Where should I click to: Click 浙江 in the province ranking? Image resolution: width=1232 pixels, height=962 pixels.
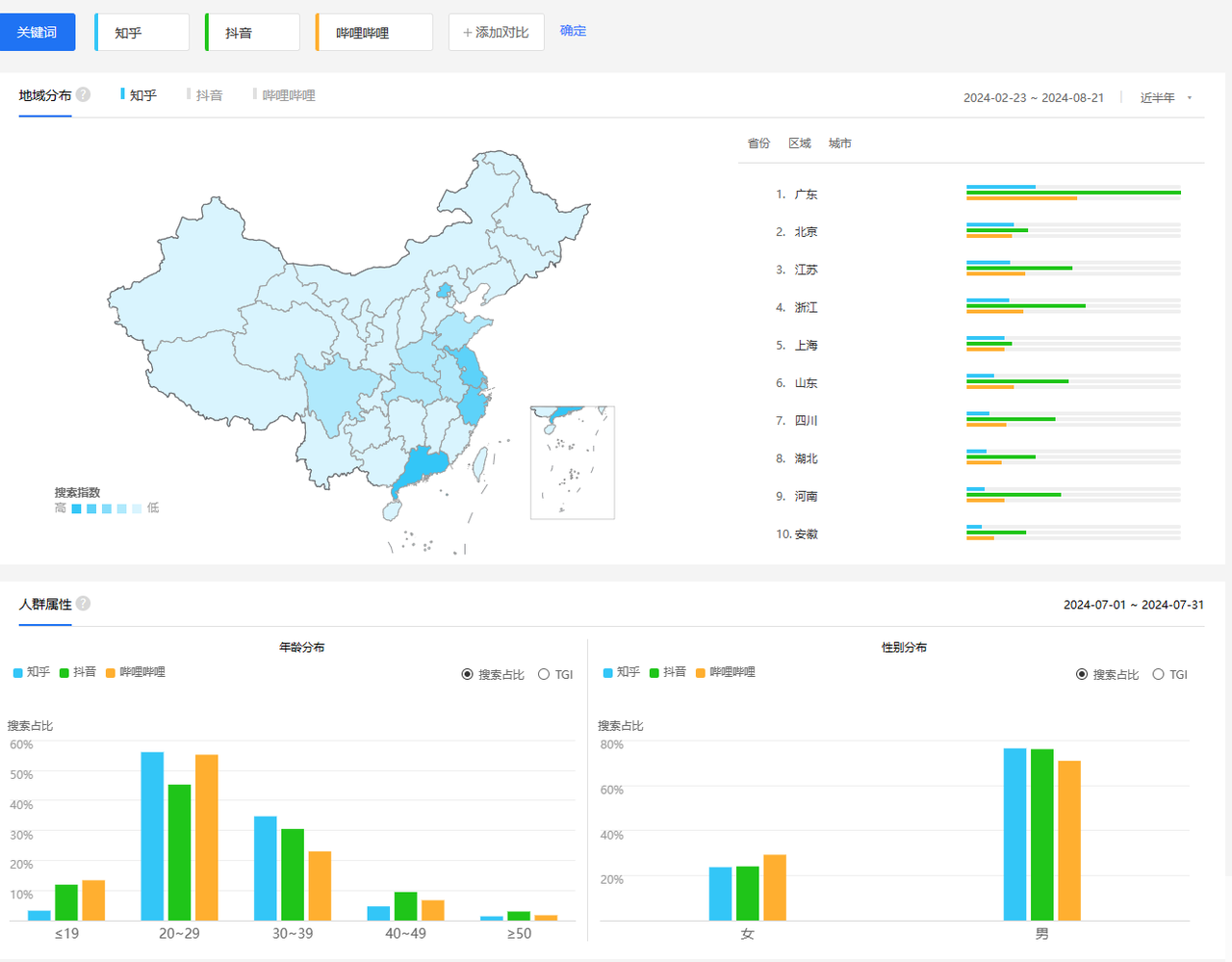pos(806,307)
